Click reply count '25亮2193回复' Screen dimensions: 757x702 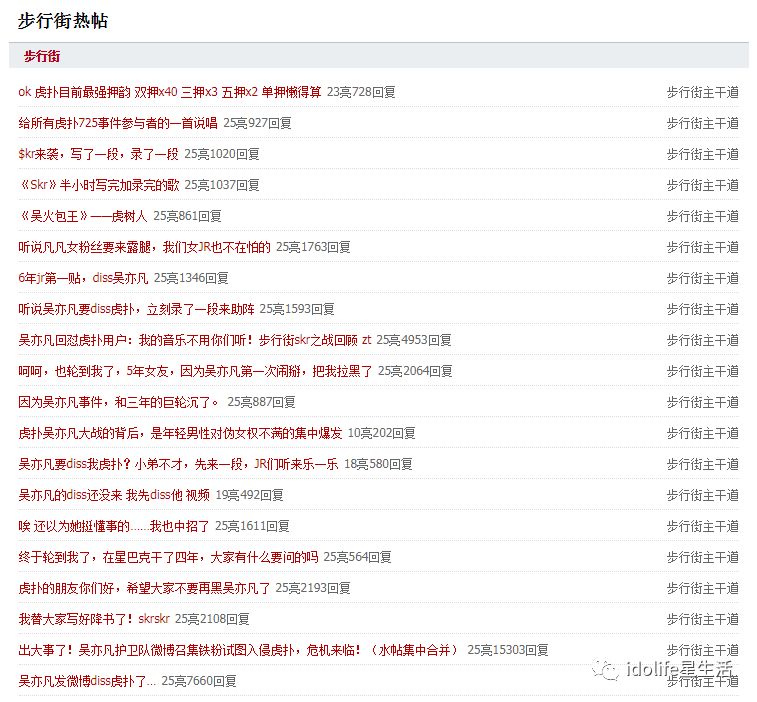(x=313, y=588)
